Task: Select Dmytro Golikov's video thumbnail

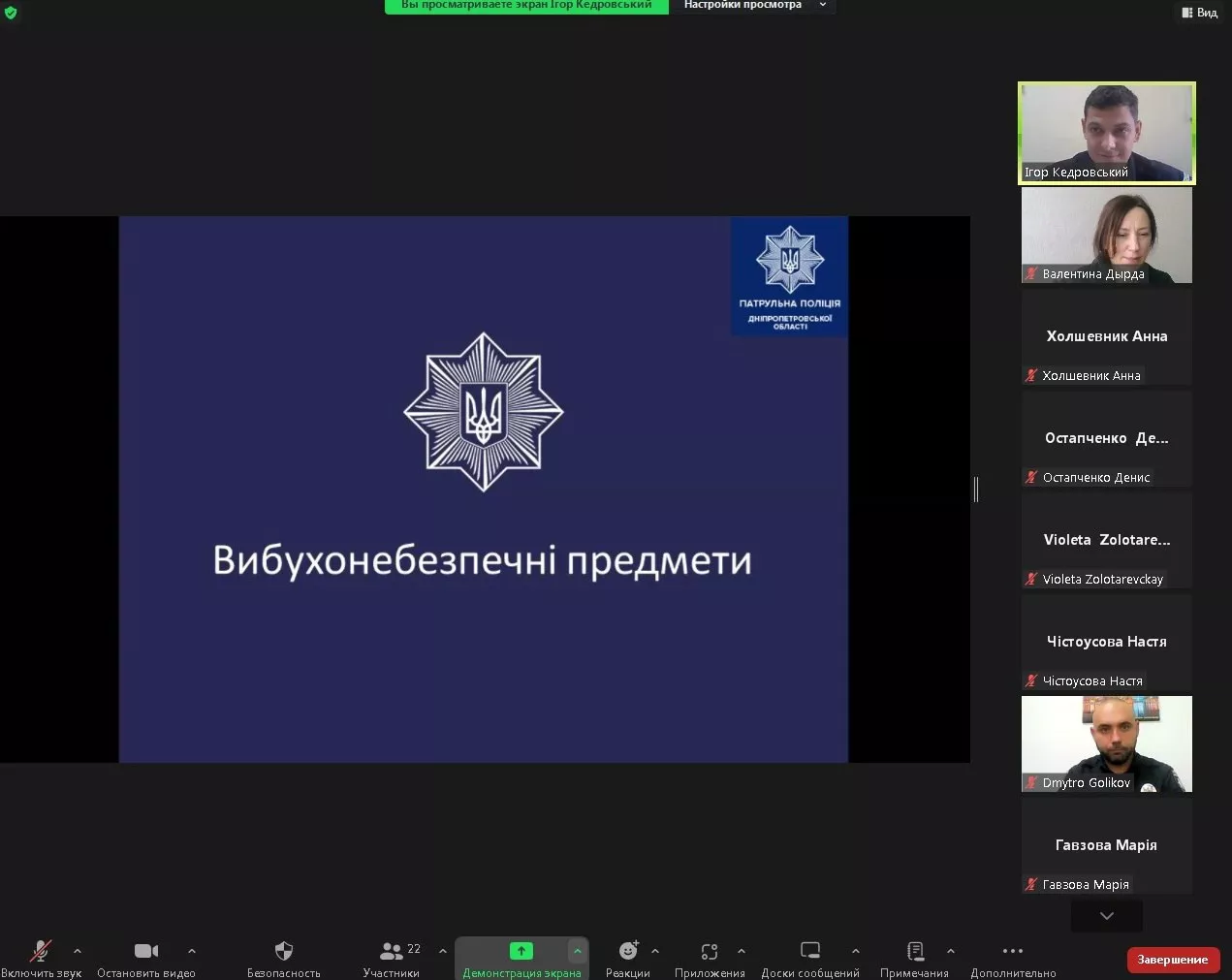Action: click(x=1106, y=743)
